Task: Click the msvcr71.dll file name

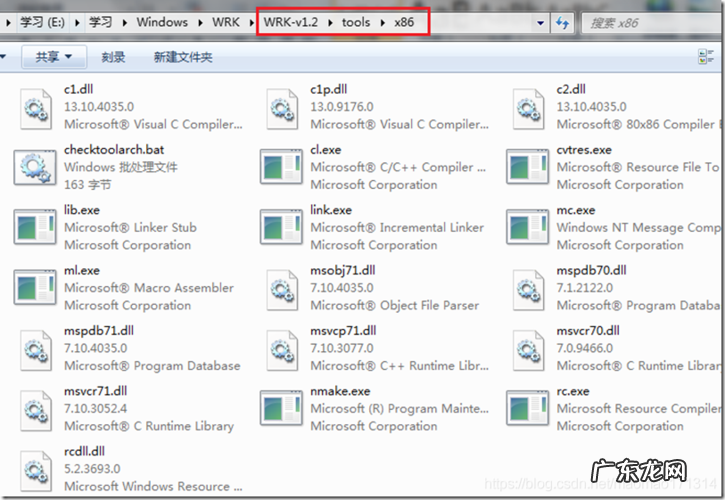Action: [x=96, y=391]
